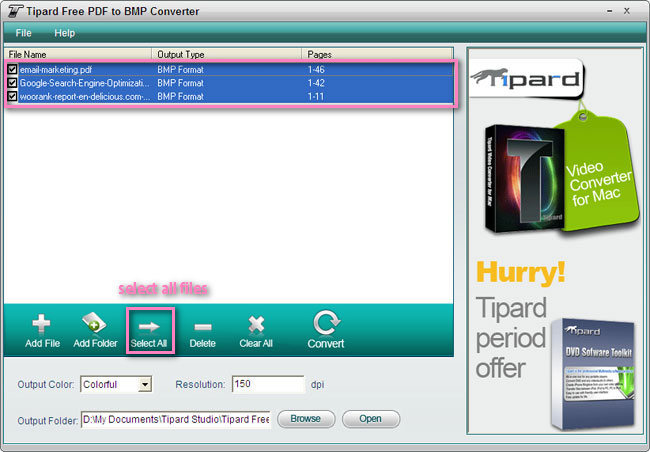Image resolution: width=650 pixels, height=452 pixels.
Task: Click the File Name column header
Action: point(78,54)
